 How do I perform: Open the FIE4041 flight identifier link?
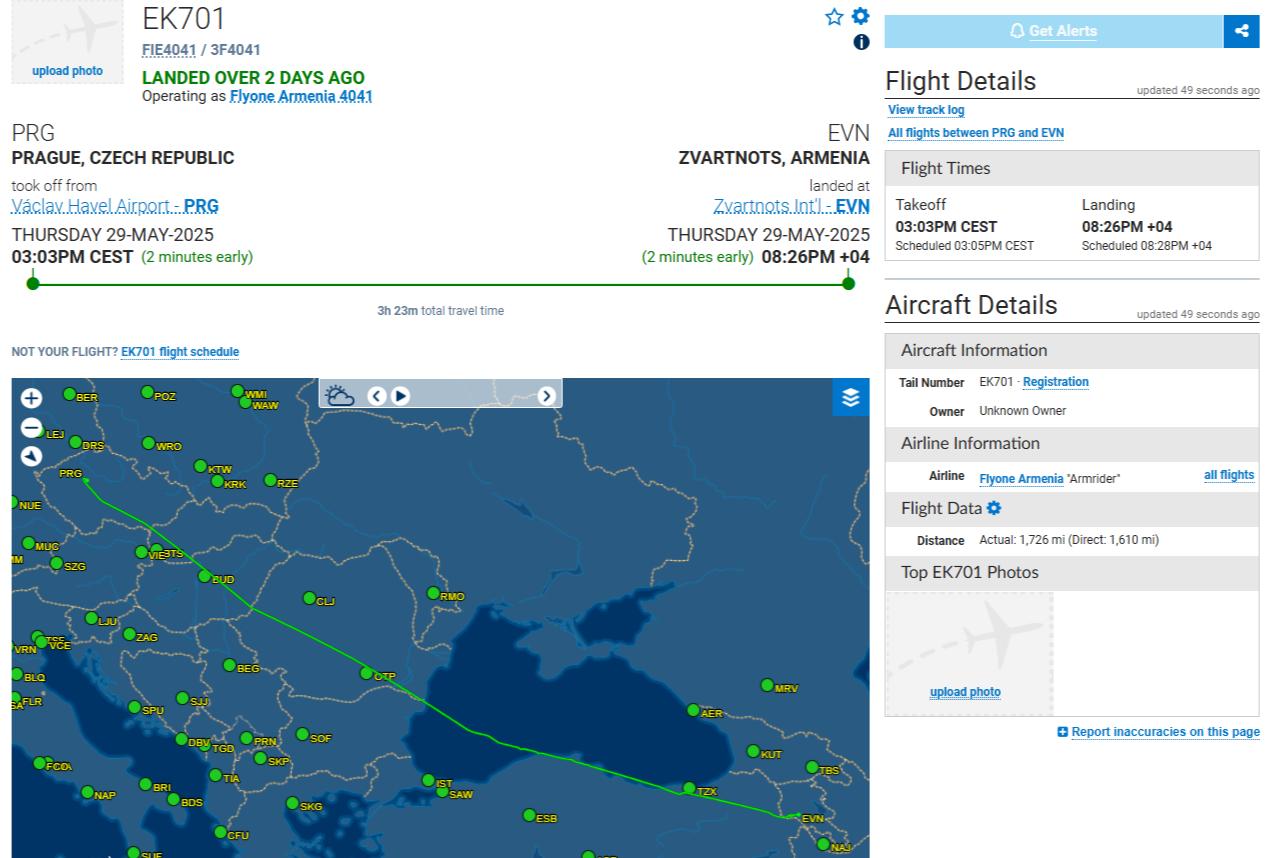pos(169,49)
